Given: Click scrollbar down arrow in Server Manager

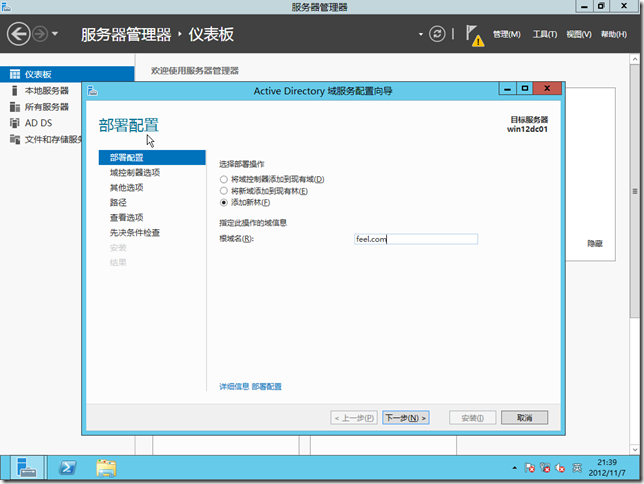Looking at the screenshot, I should [635, 449].
